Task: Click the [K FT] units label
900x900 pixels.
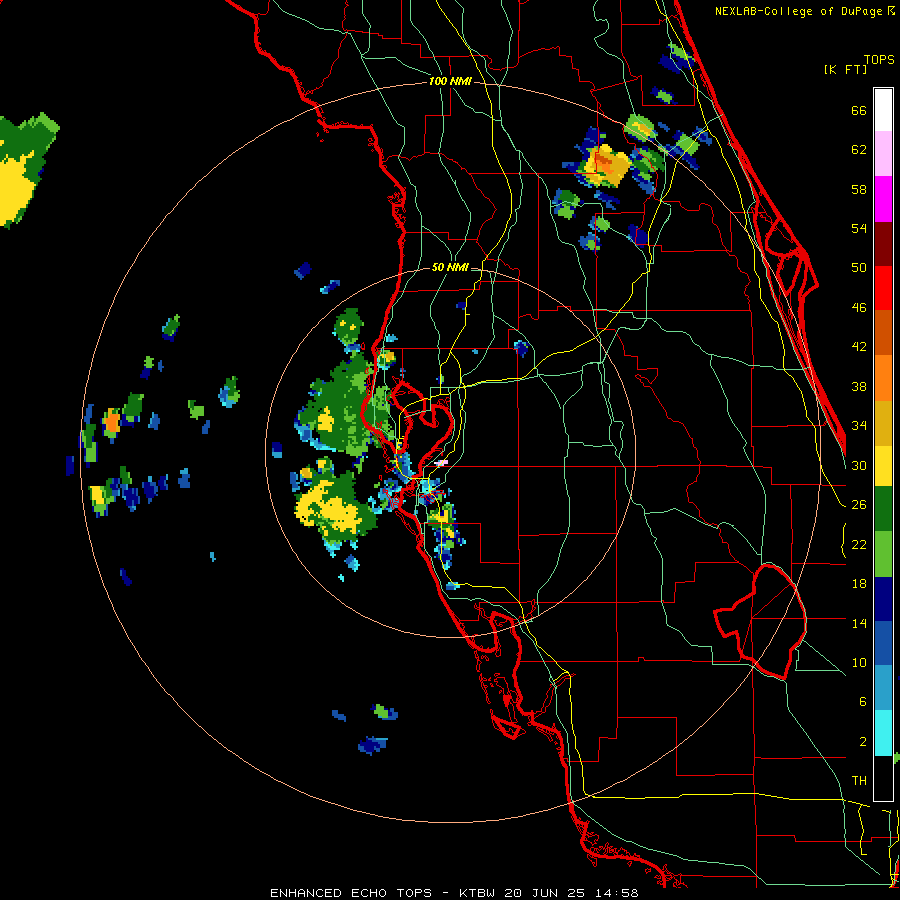Action: pyautogui.click(x=845, y=69)
